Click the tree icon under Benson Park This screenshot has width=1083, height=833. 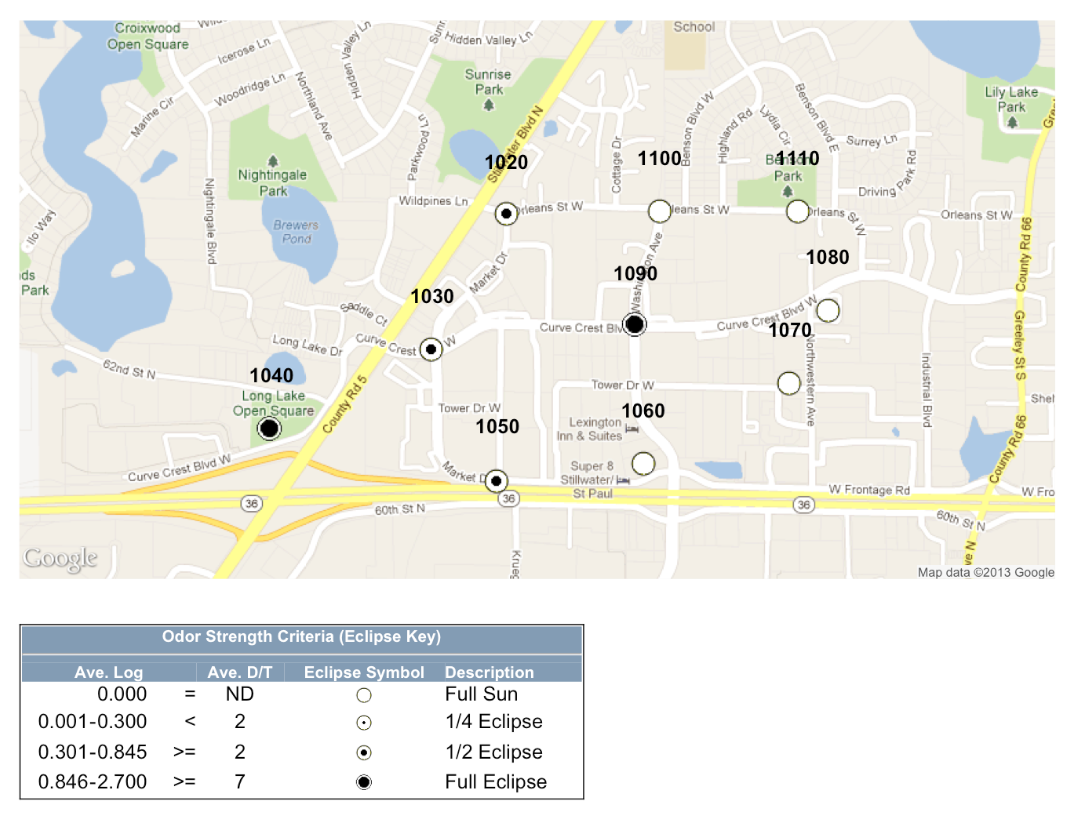tap(787, 191)
